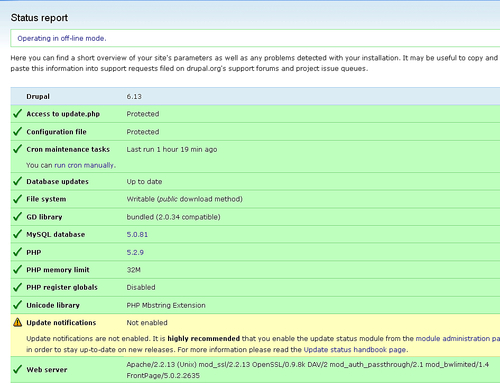Click the 'GD library' label
Screen dimensions: 500x388
44,217
